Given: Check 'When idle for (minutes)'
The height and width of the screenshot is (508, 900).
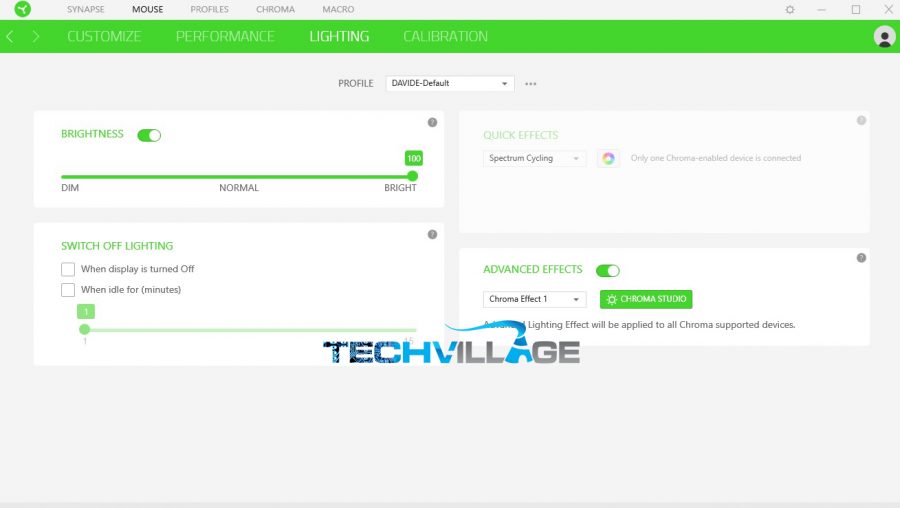Looking at the screenshot, I should [68, 290].
